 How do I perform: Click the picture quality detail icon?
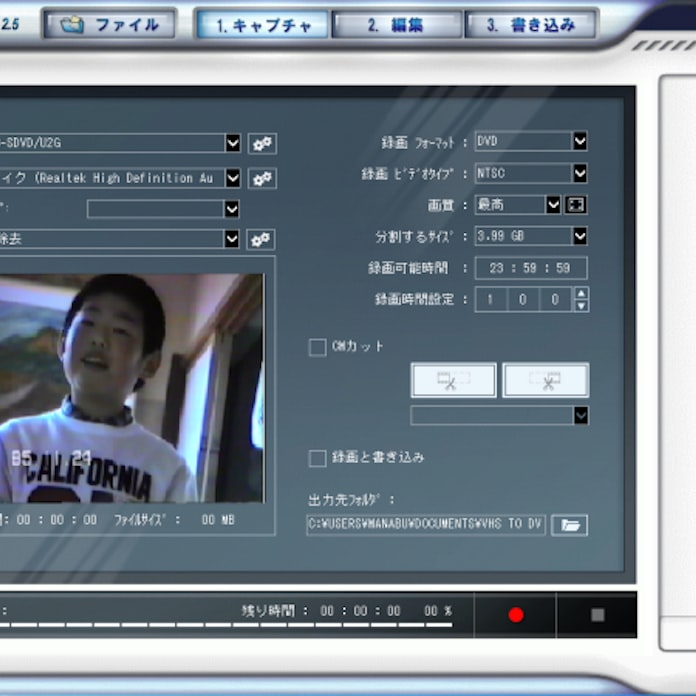tap(575, 205)
